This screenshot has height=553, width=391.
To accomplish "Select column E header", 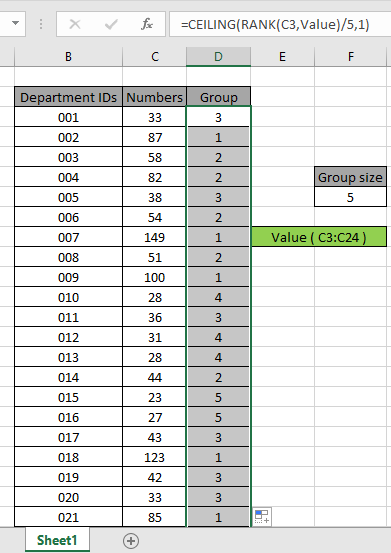I will point(282,56).
